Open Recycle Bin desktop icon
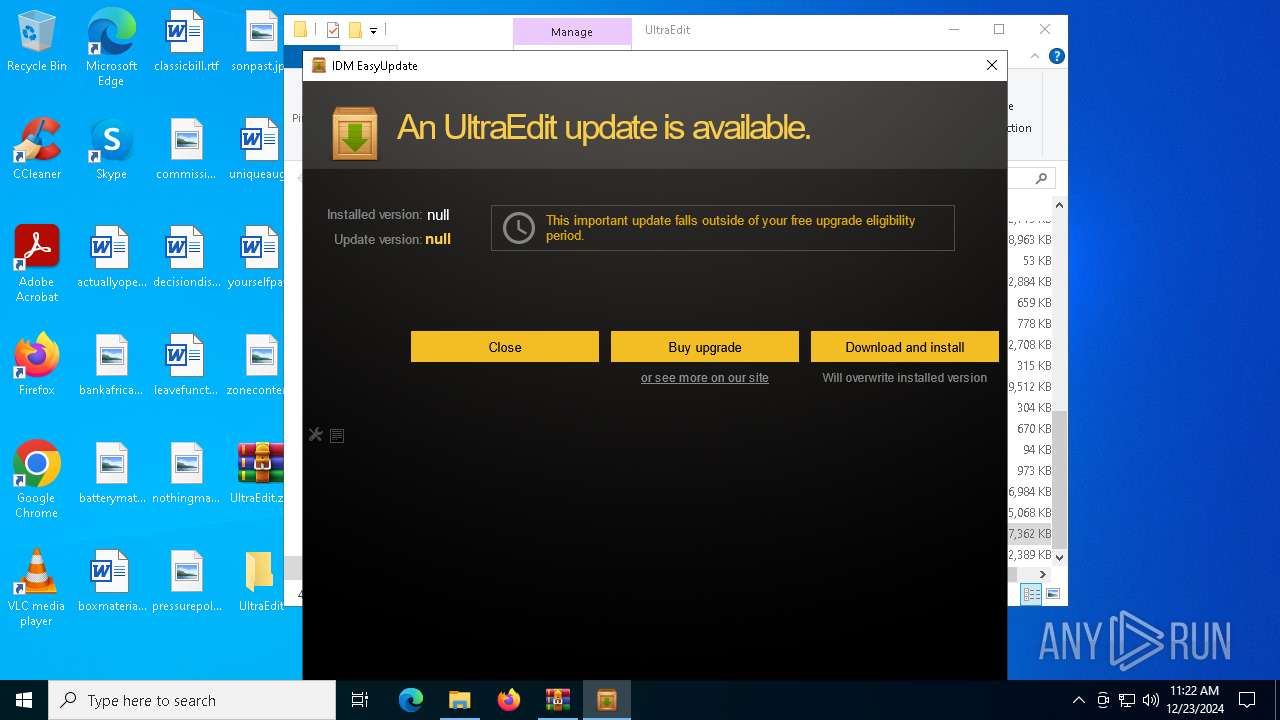This screenshot has height=720, width=1280. click(37, 42)
